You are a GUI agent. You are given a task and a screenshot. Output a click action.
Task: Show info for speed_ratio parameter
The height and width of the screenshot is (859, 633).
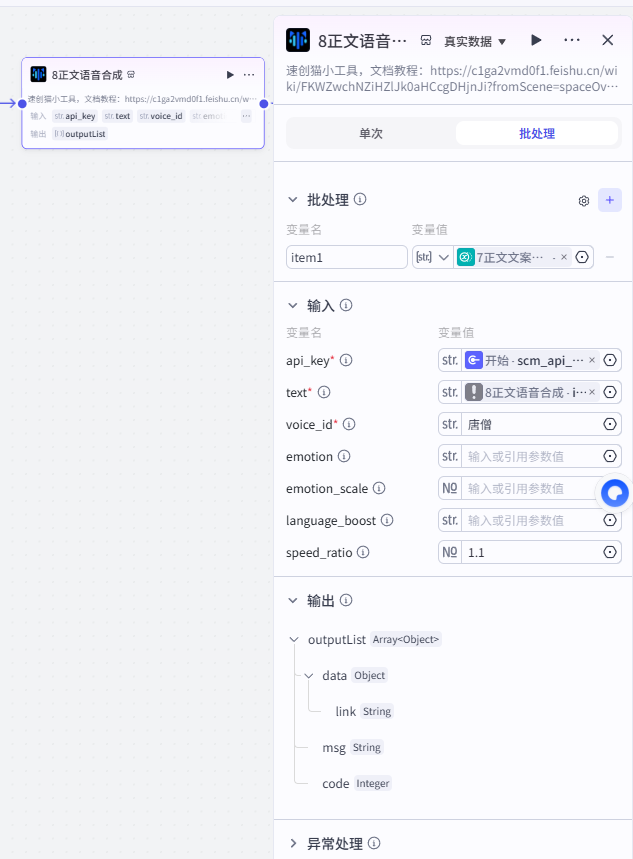(363, 552)
